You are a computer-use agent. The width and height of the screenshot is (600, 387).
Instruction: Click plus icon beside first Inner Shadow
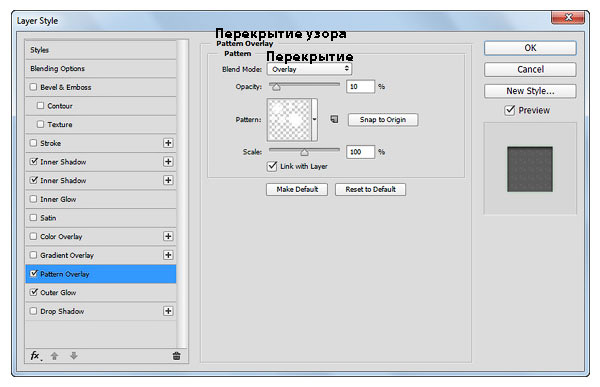coord(168,162)
